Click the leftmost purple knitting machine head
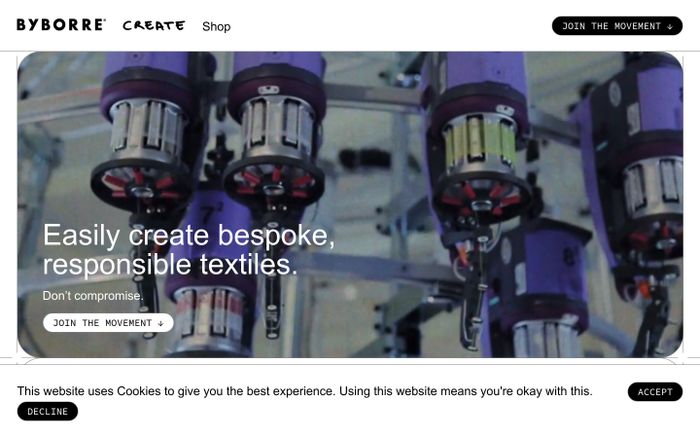 [143, 134]
